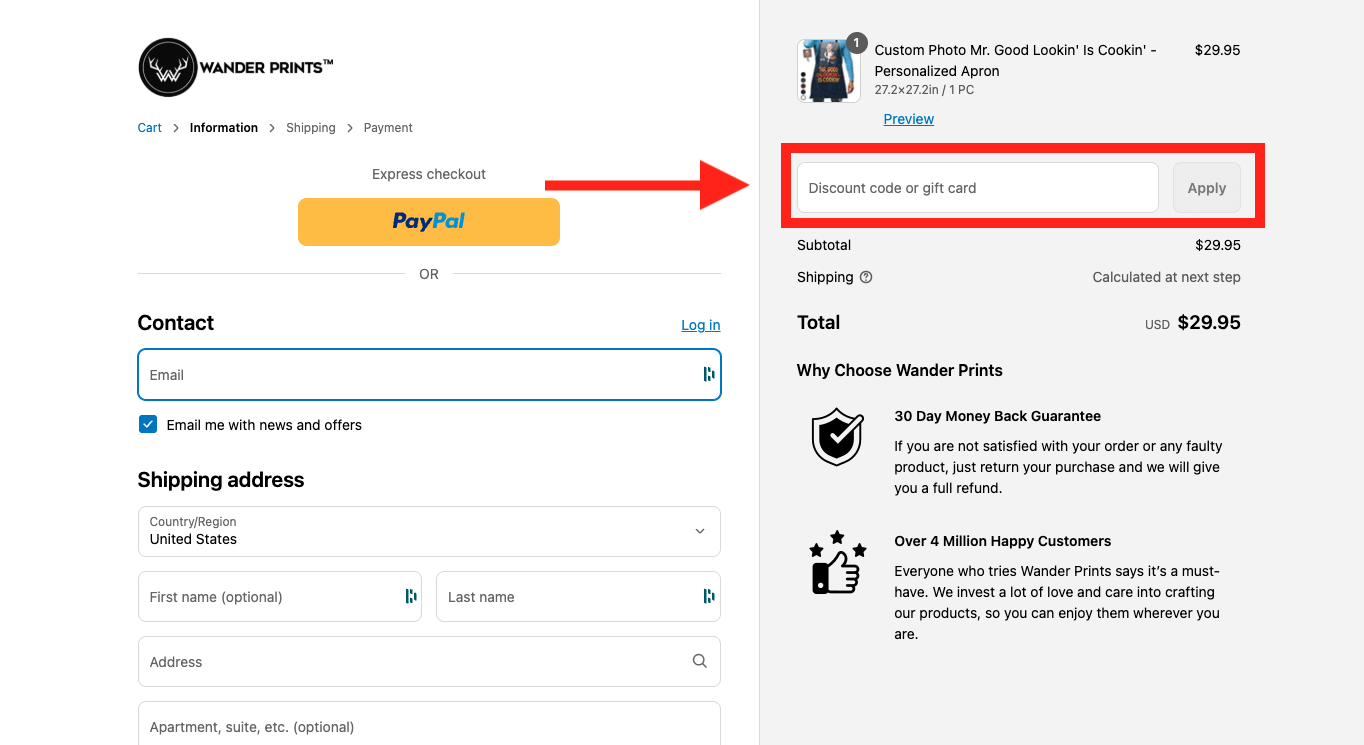This screenshot has width=1364, height=745.
Task: Click the Log in link
Action: tap(701, 325)
